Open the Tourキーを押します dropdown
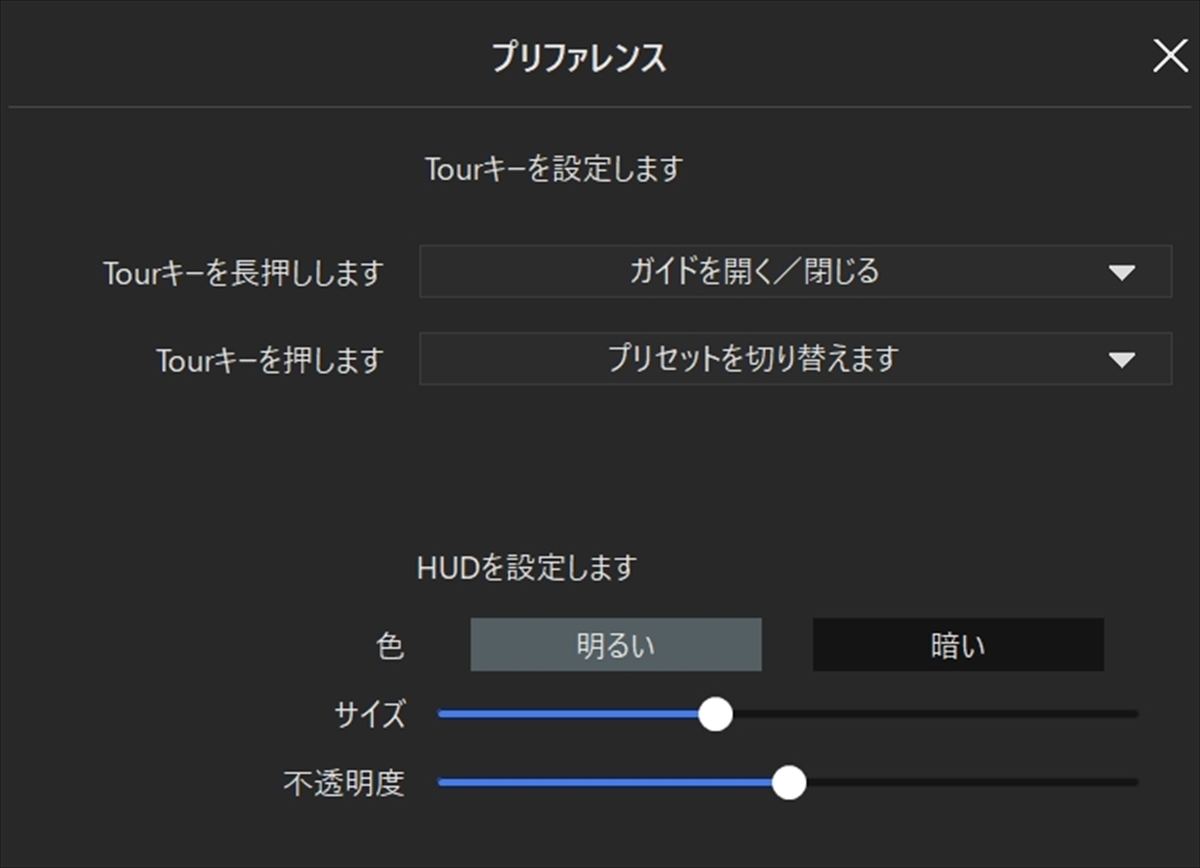This screenshot has width=1200, height=868. (x=795, y=359)
